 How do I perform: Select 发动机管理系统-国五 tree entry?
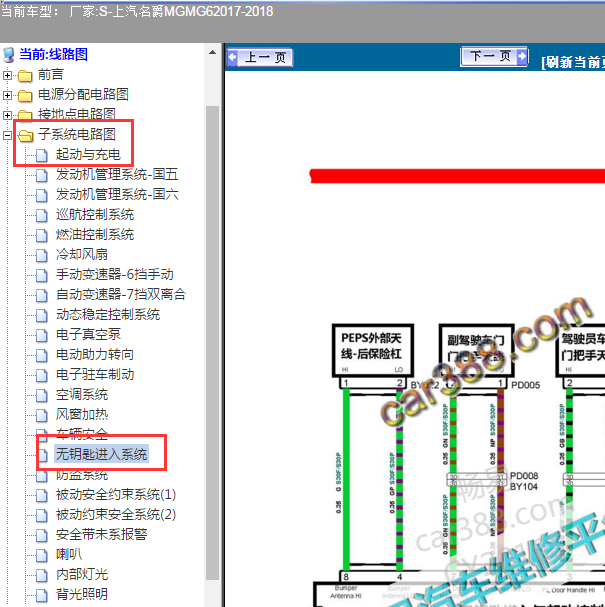[x=117, y=175]
